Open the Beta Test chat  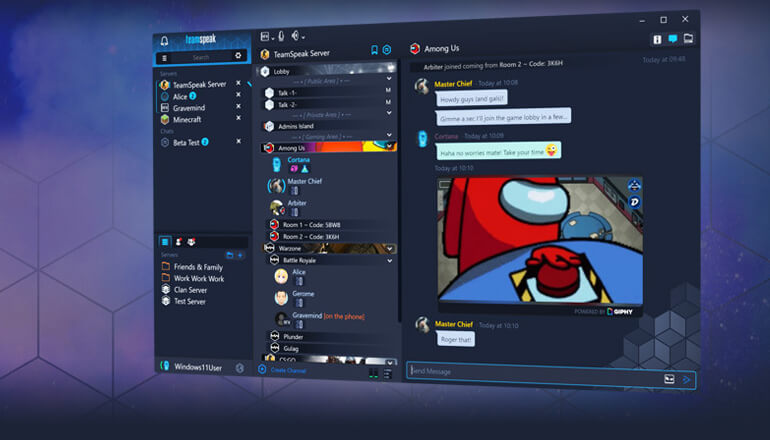[186, 142]
